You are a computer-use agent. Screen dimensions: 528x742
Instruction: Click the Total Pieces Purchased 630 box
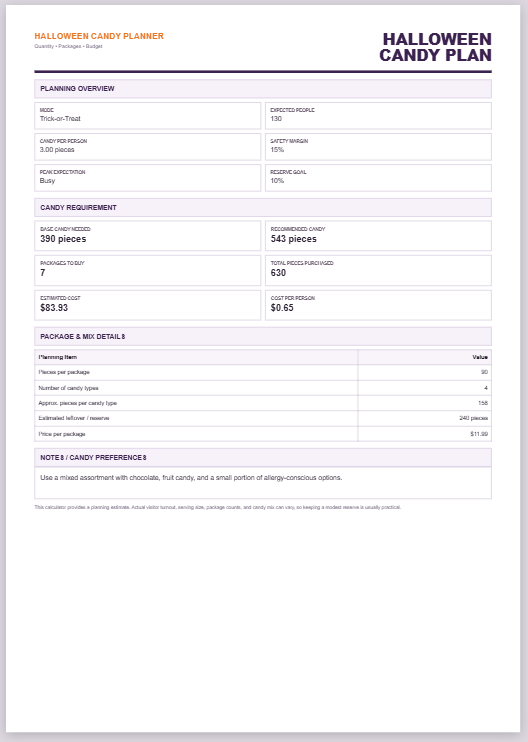click(378, 270)
